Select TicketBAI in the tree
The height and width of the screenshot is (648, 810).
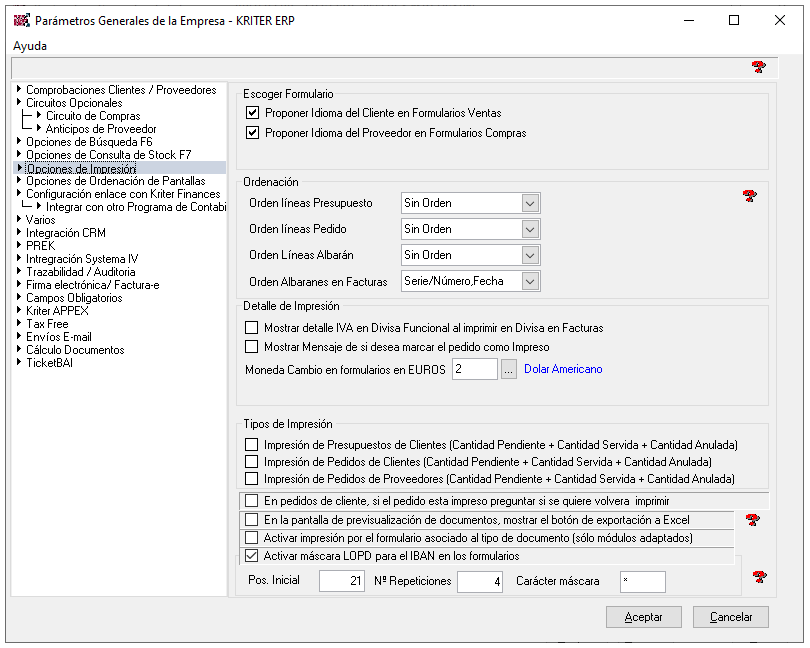click(49, 363)
